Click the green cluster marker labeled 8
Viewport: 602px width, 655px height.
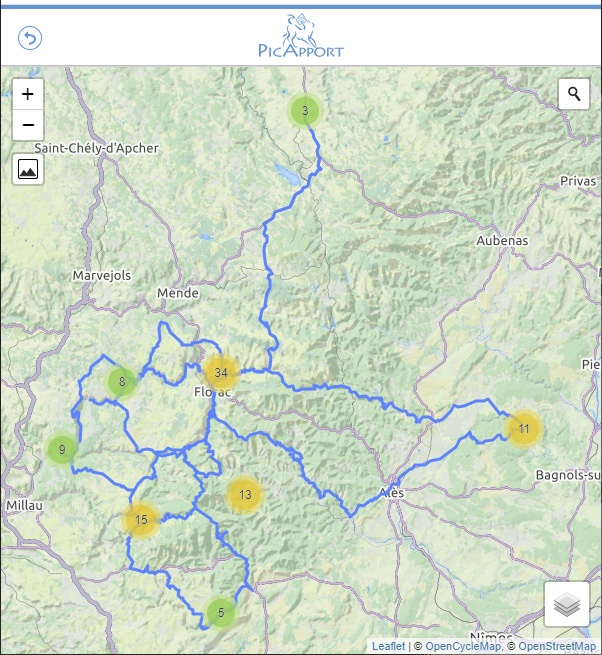coord(121,381)
